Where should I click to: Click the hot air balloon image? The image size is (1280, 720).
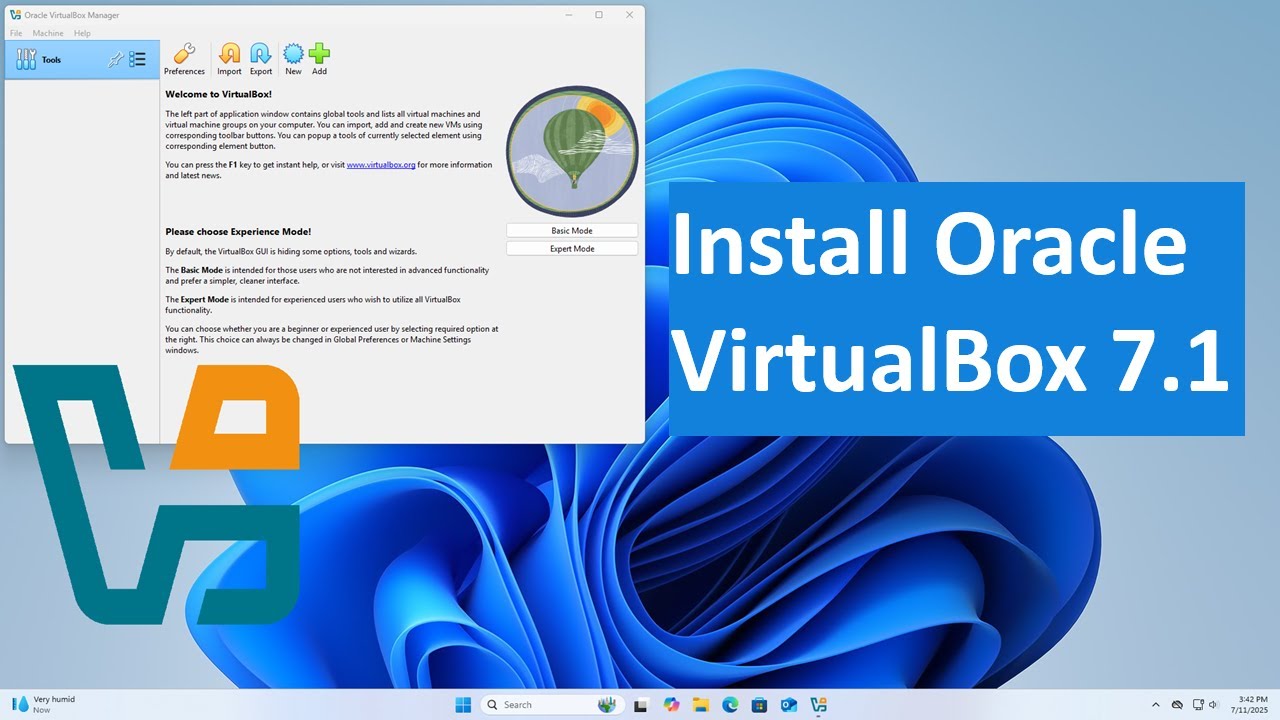point(572,151)
